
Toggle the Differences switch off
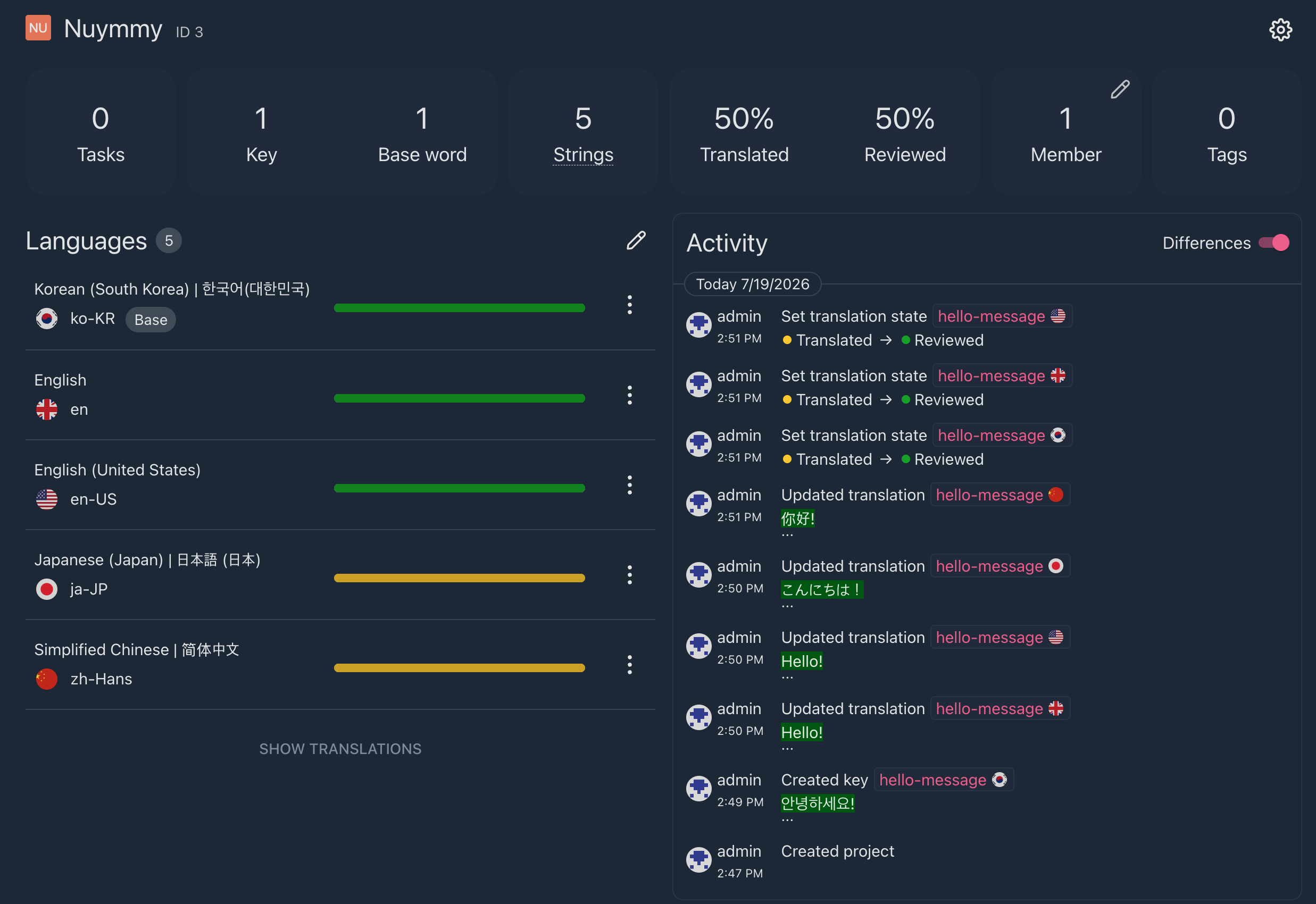tap(1273, 243)
